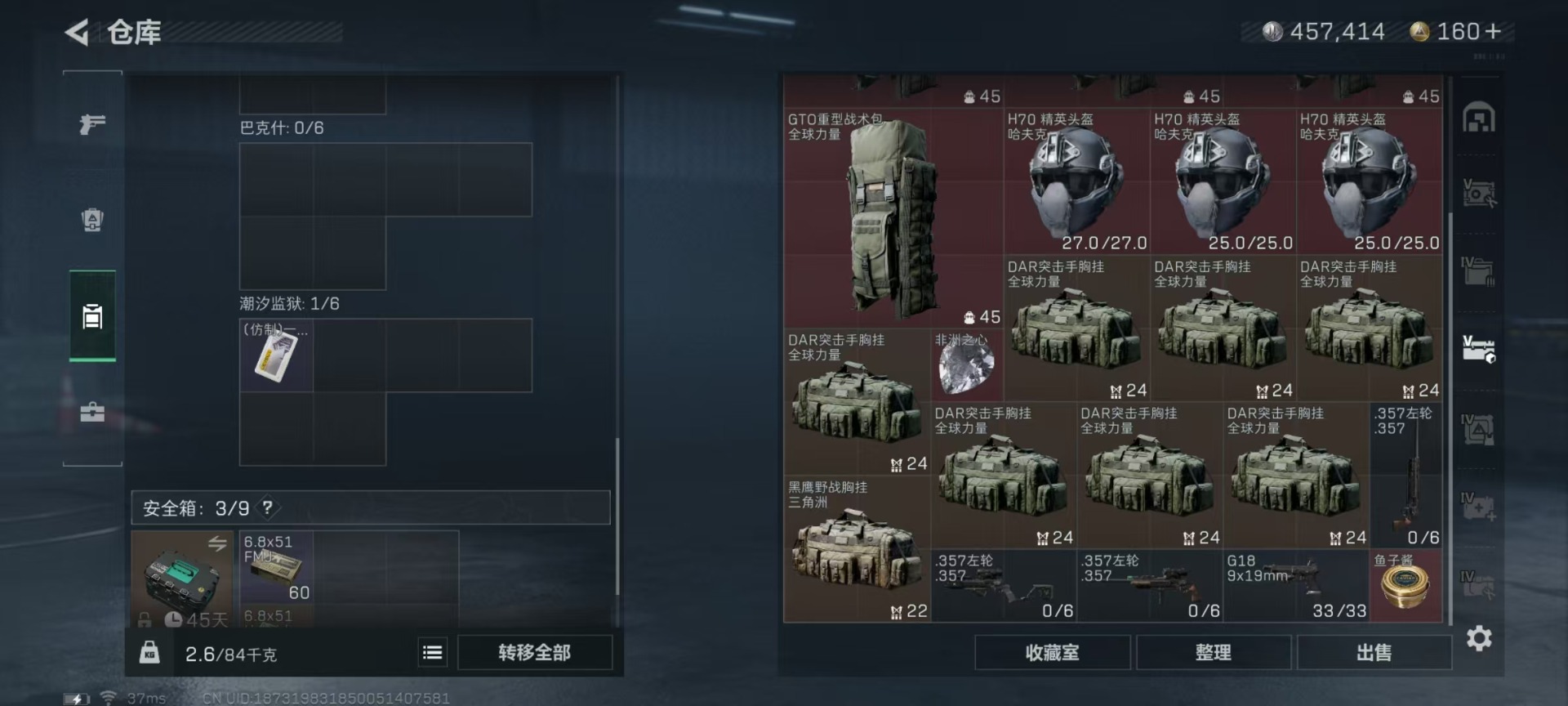Select the 鱼子酱 caviar item

(x=1405, y=585)
